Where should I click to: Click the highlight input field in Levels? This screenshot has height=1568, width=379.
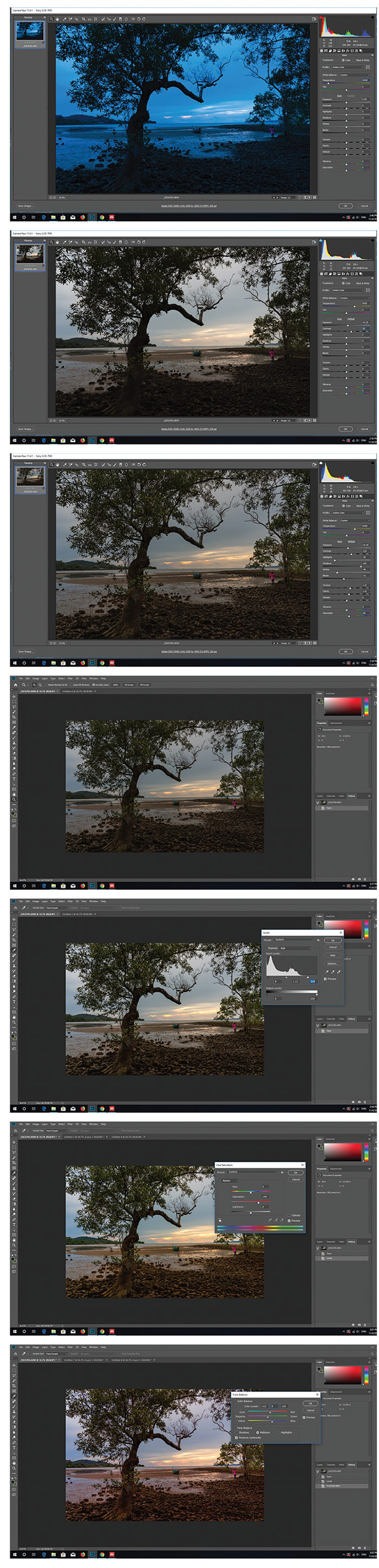pos(313,981)
